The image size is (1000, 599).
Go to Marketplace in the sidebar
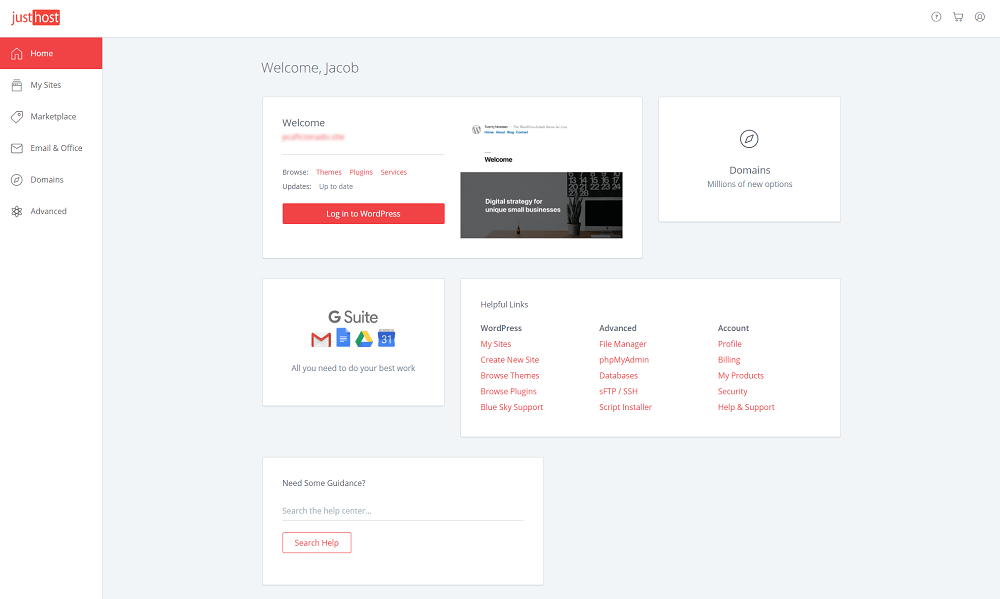(x=51, y=117)
